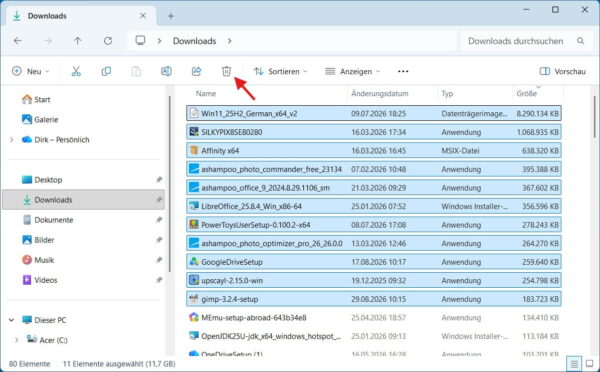Click the 29.08.2026 10:15 date cell
This screenshot has height=372, width=600.
(x=378, y=299)
